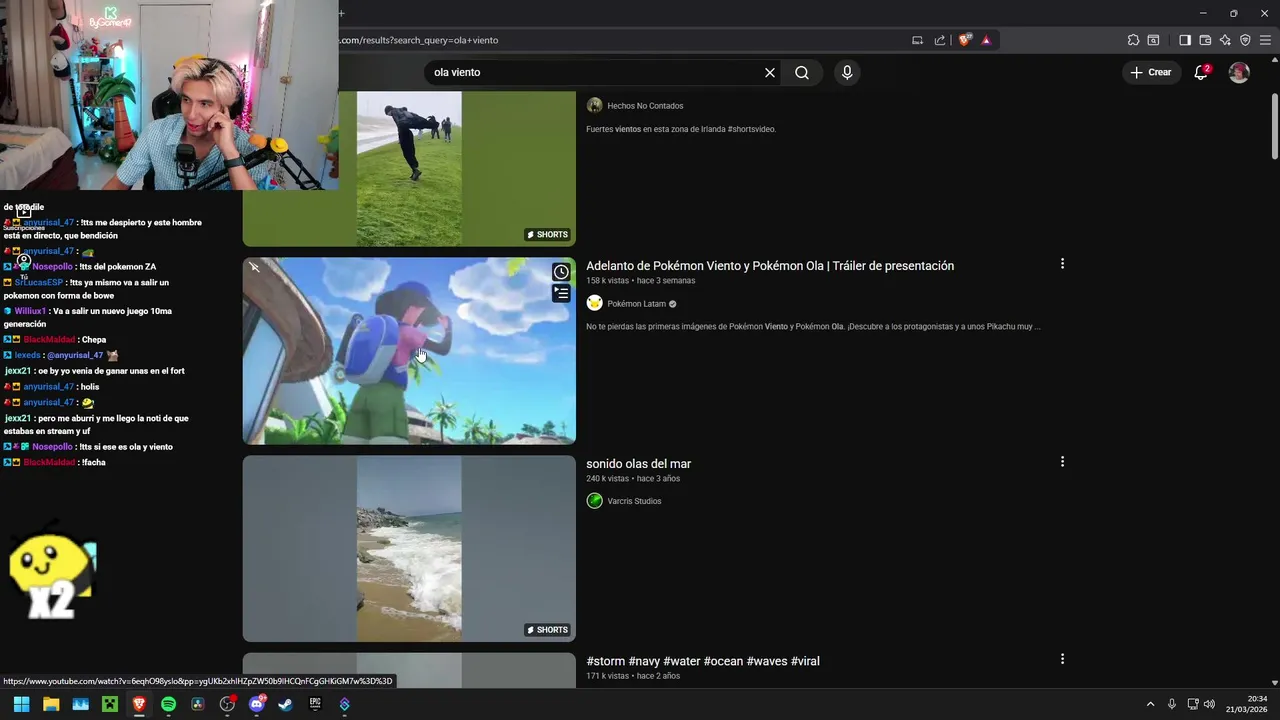Click the tab search icon in toolbar

click(x=1153, y=40)
